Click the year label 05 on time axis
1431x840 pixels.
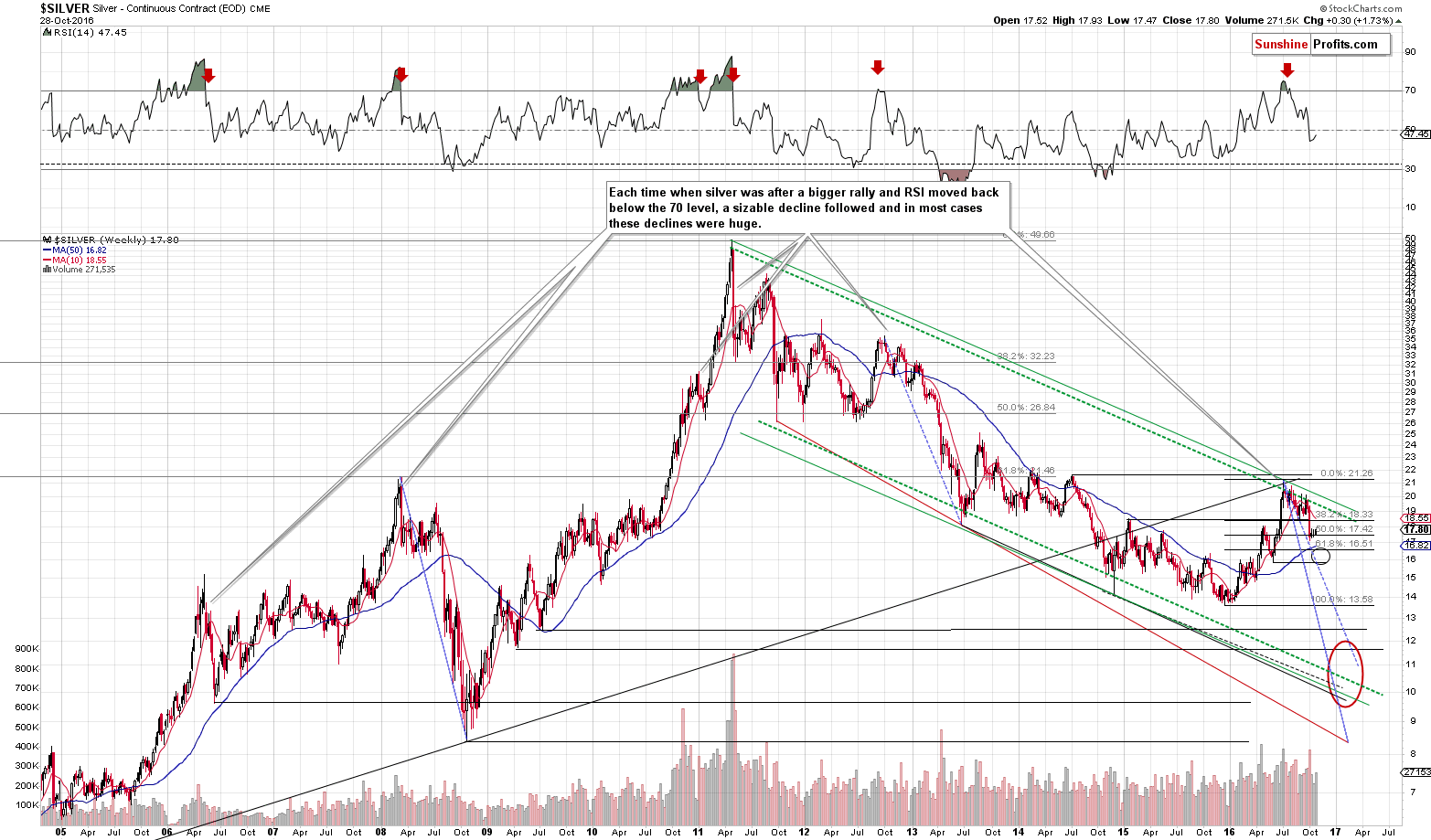point(60,832)
